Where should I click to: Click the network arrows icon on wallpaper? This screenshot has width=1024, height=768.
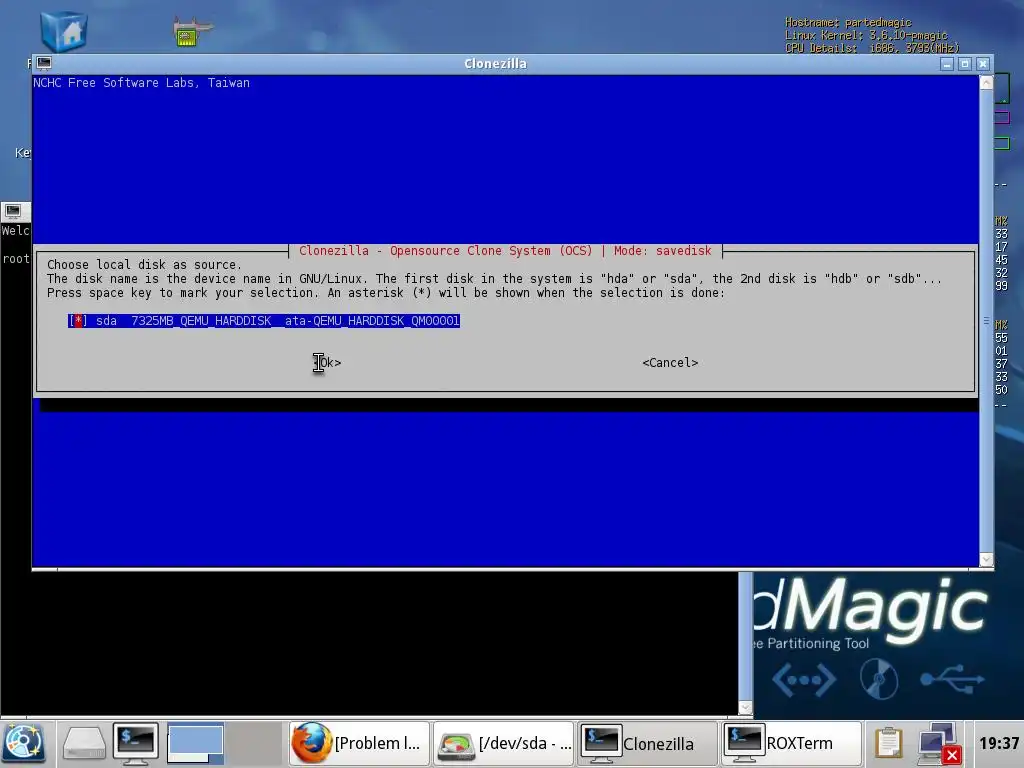click(804, 680)
